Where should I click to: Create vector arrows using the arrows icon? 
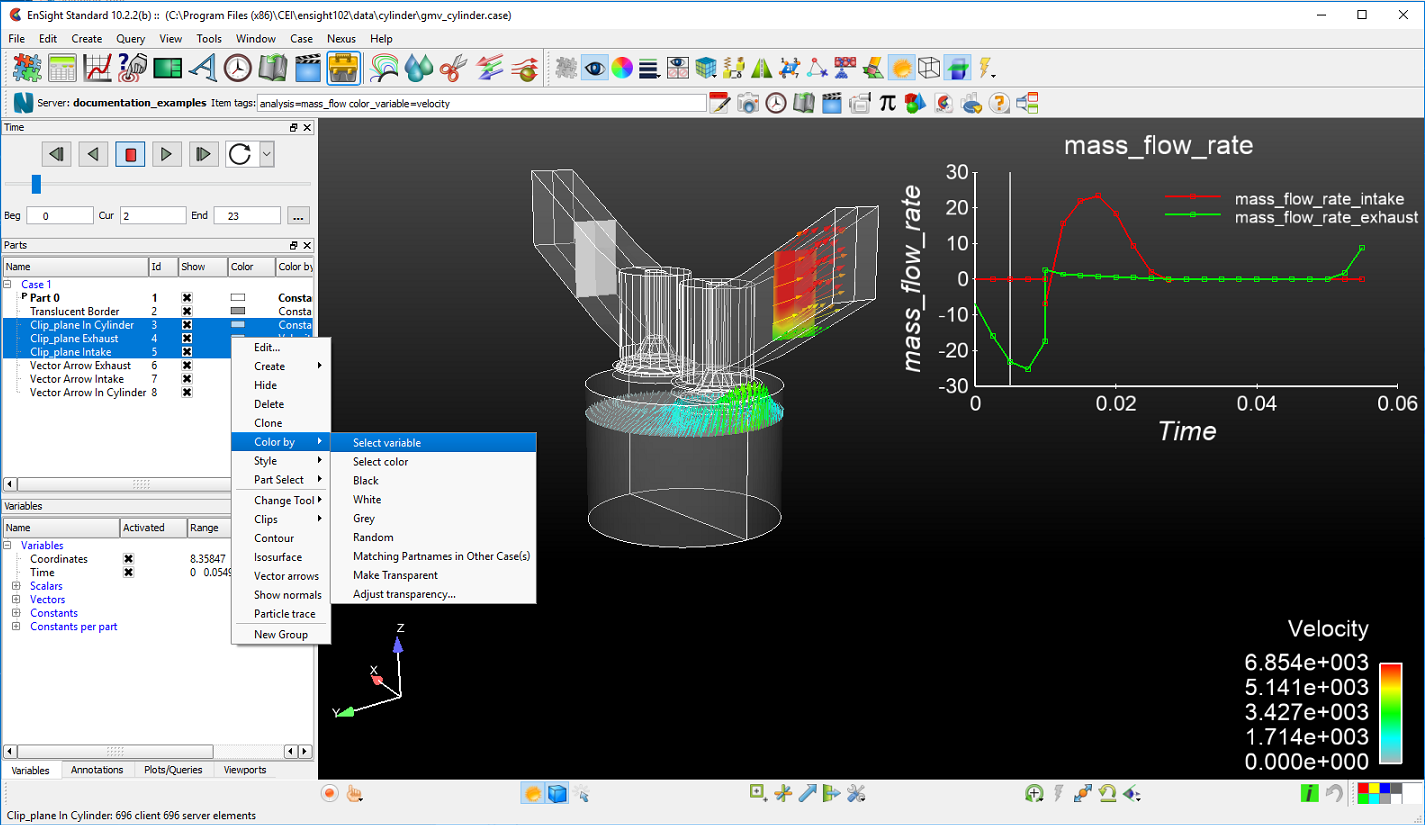tap(489, 68)
